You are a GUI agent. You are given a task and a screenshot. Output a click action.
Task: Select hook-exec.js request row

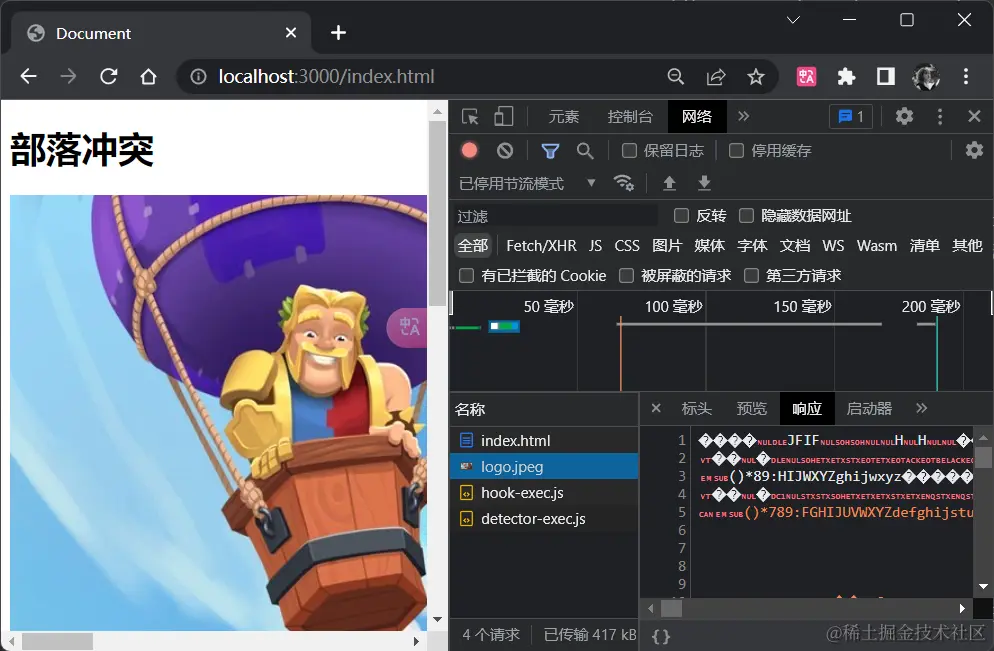(x=544, y=493)
